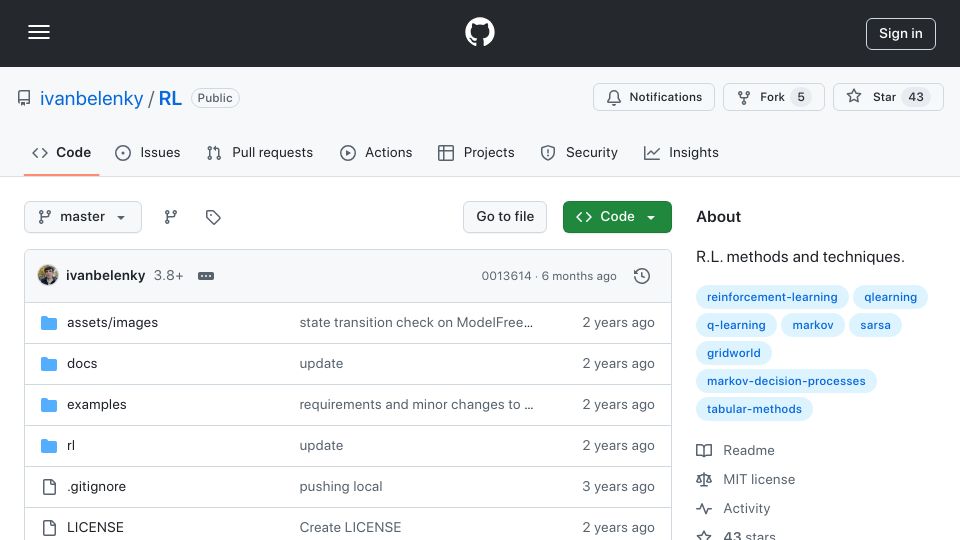Viewport: 960px width, 540px height.
Task: Open the Activity link in About
Action: [733, 509]
